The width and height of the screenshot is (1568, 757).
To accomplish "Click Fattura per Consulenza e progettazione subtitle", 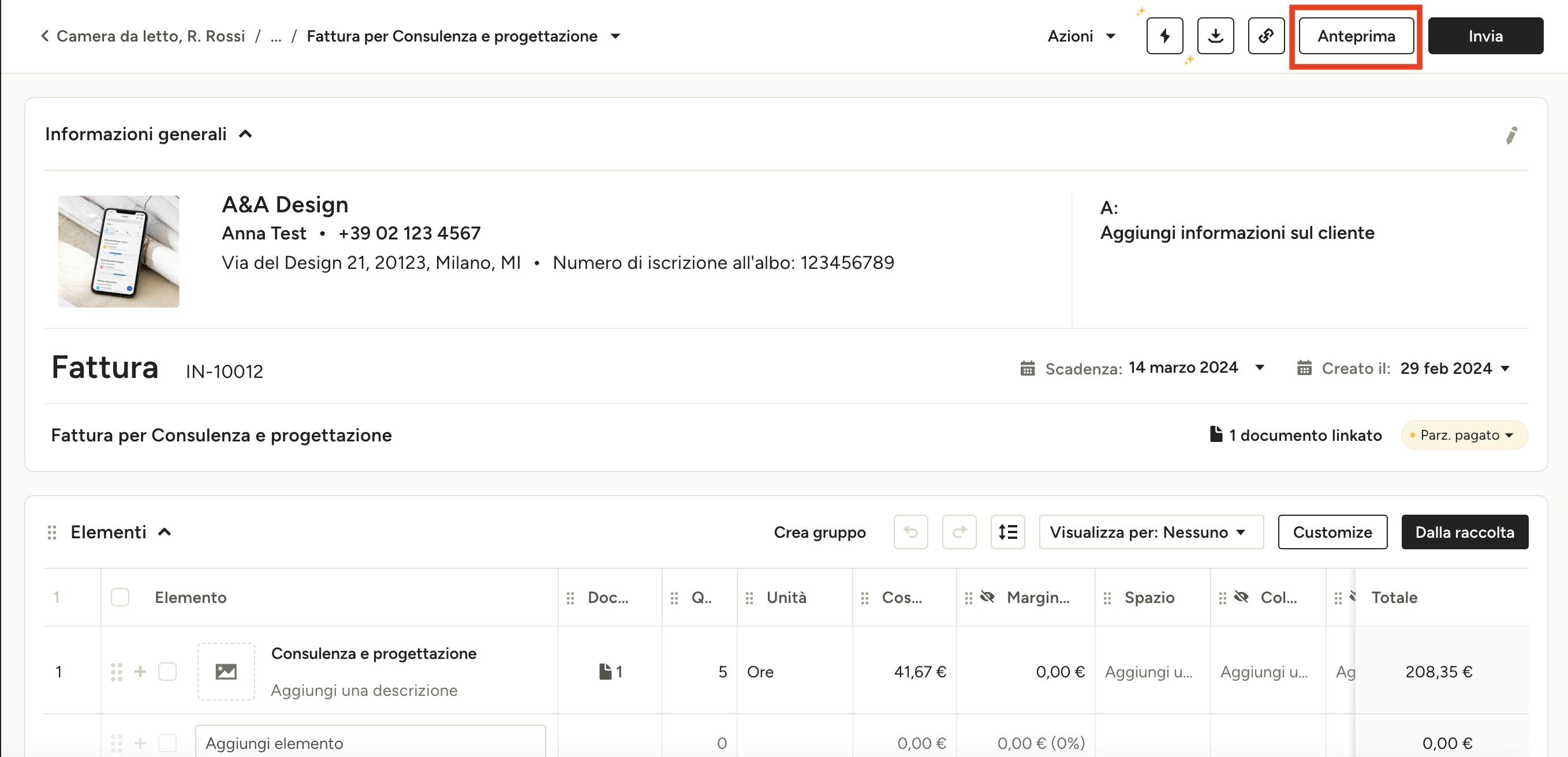I will (x=222, y=435).
